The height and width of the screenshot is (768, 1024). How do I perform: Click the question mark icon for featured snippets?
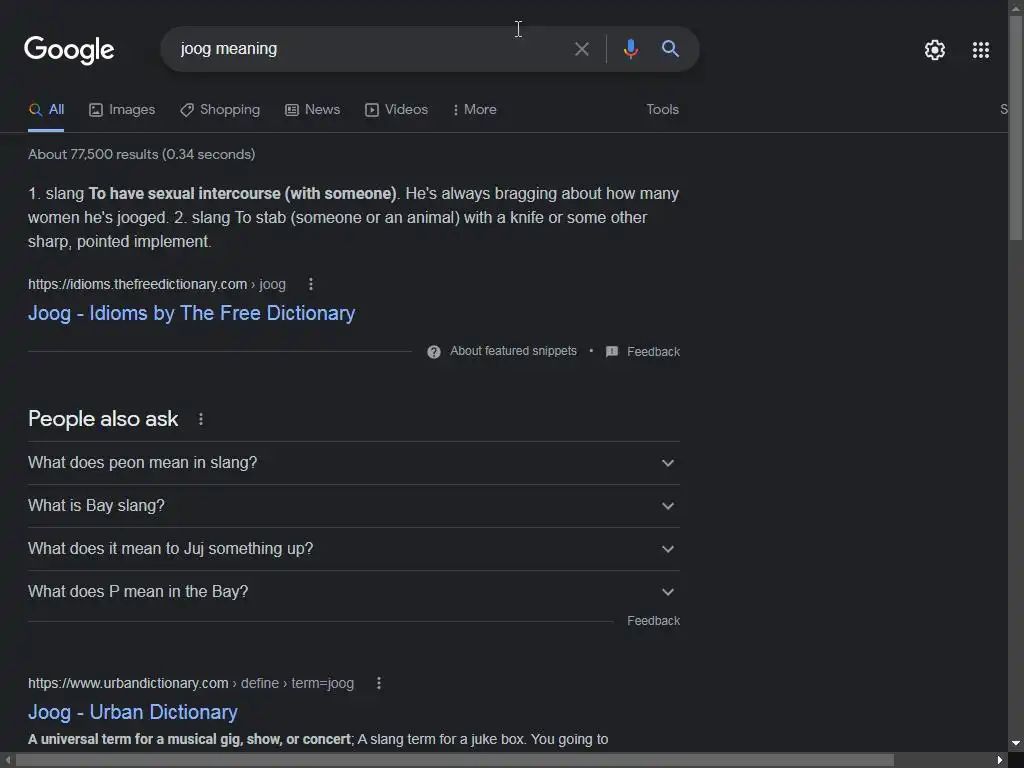pos(434,352)
